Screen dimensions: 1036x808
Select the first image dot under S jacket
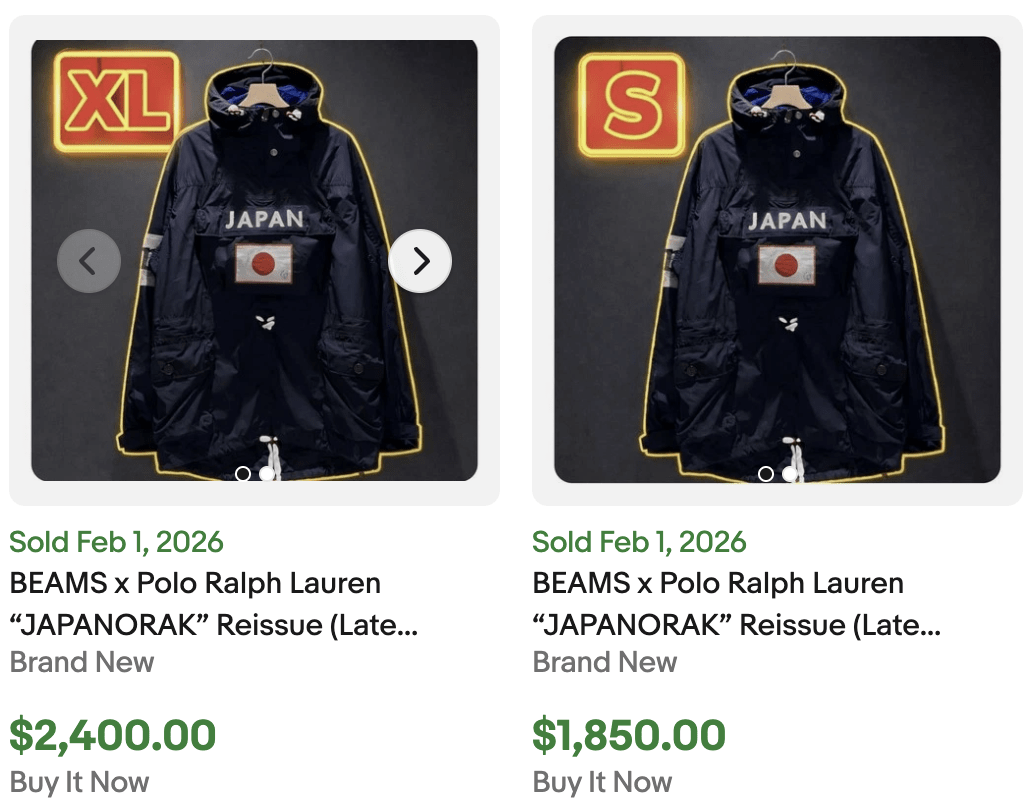765,475
